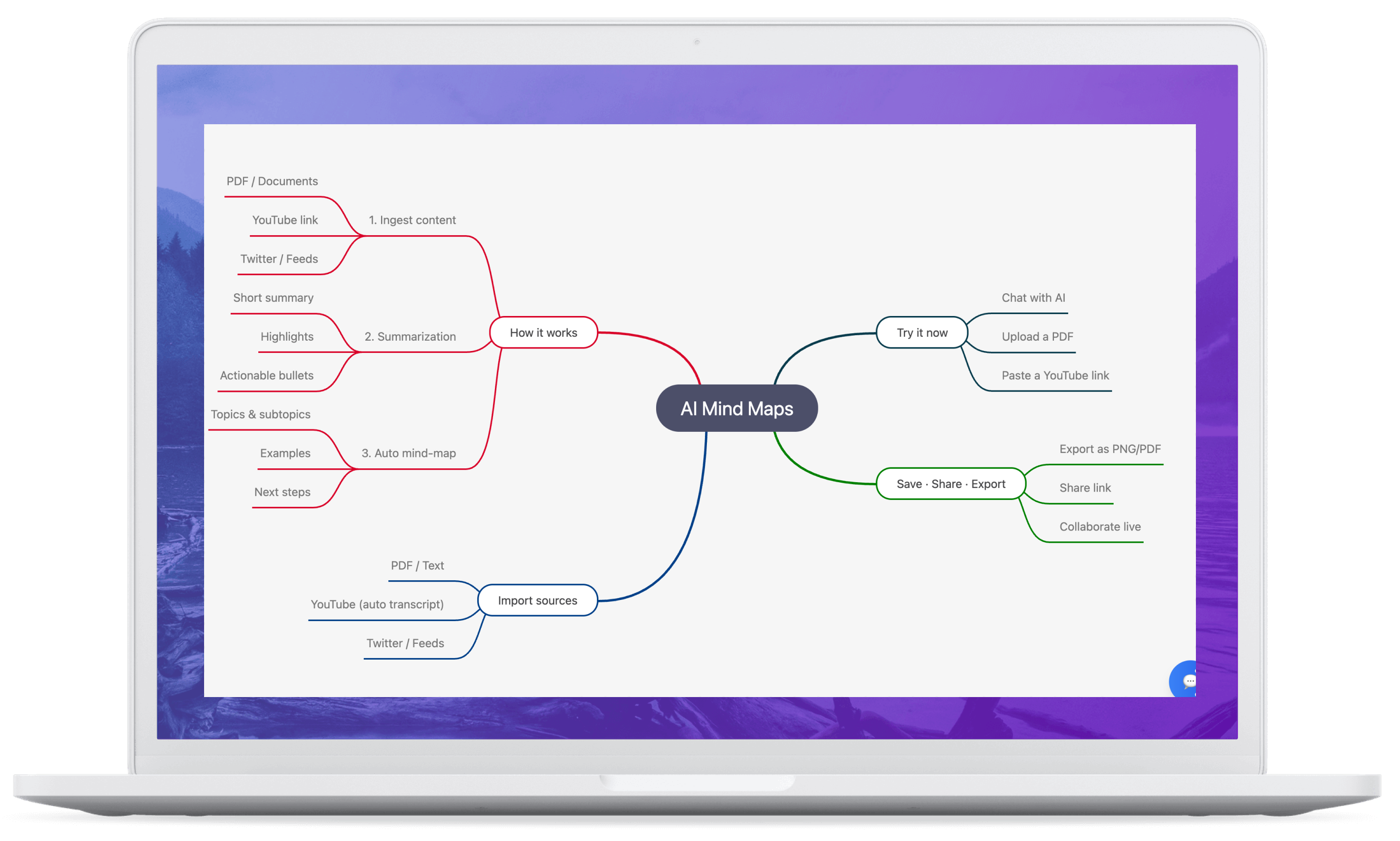Select the Import sources branch node

[x=537, y=600]
